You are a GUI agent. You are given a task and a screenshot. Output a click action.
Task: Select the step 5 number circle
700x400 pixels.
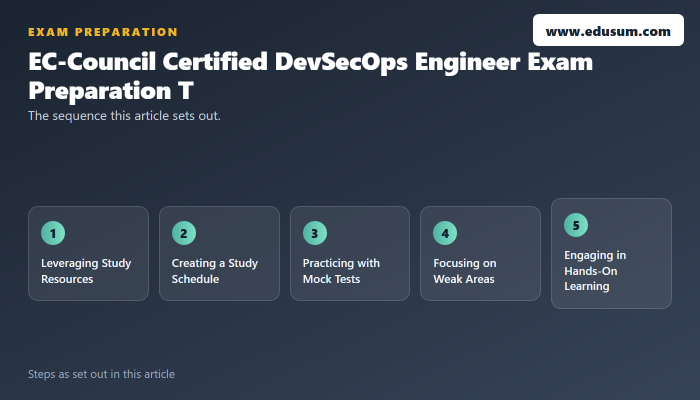576,225
